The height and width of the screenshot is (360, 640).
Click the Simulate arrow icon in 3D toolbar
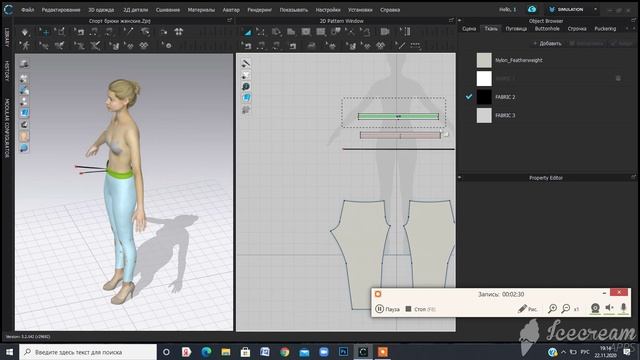point(25,32)
